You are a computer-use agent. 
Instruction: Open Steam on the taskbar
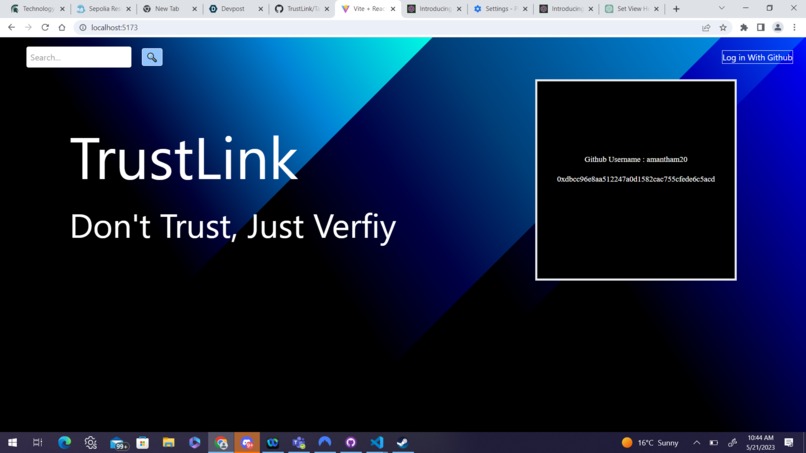(402, 442)
